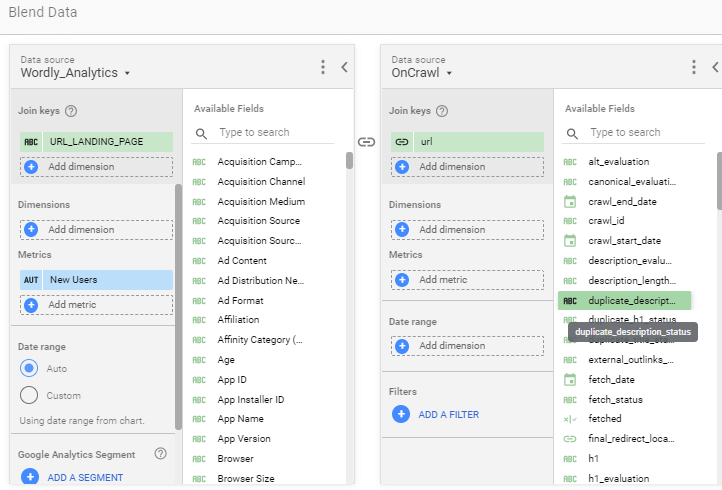Select App Name field
Image resolution: width=722 pixels, height=490 pixels.
tap(240, 419)
